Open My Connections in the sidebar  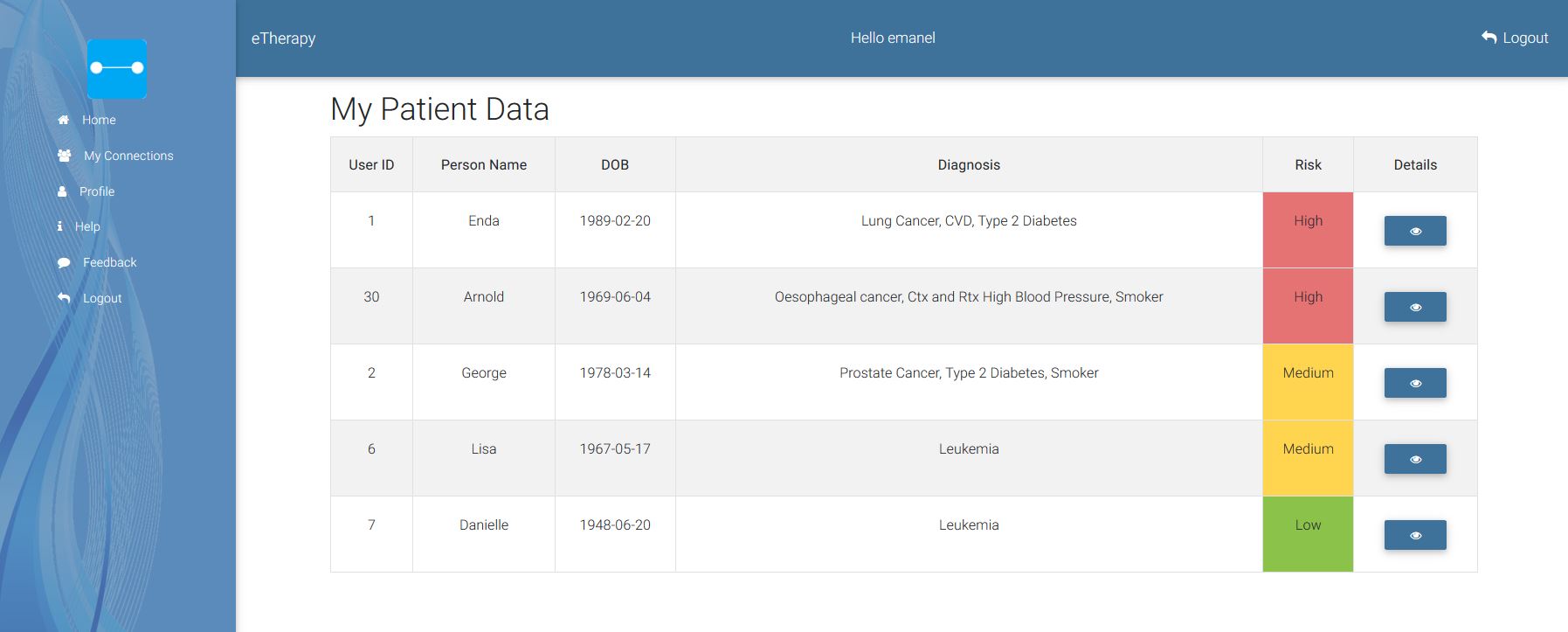click(x=128, y=156)
